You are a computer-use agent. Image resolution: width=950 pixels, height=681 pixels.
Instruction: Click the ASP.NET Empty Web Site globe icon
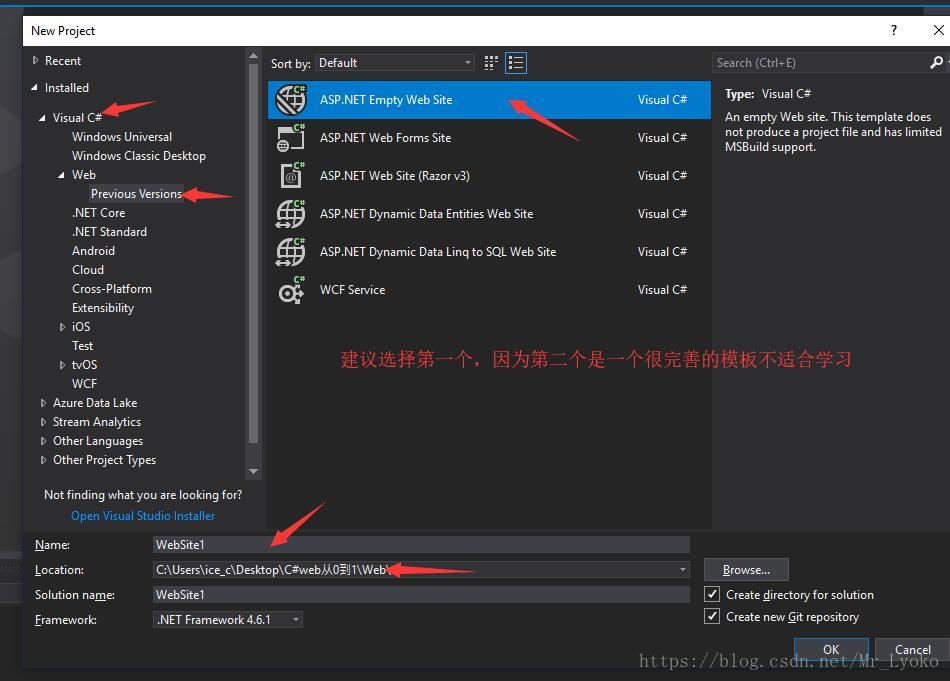coord(291,100)
